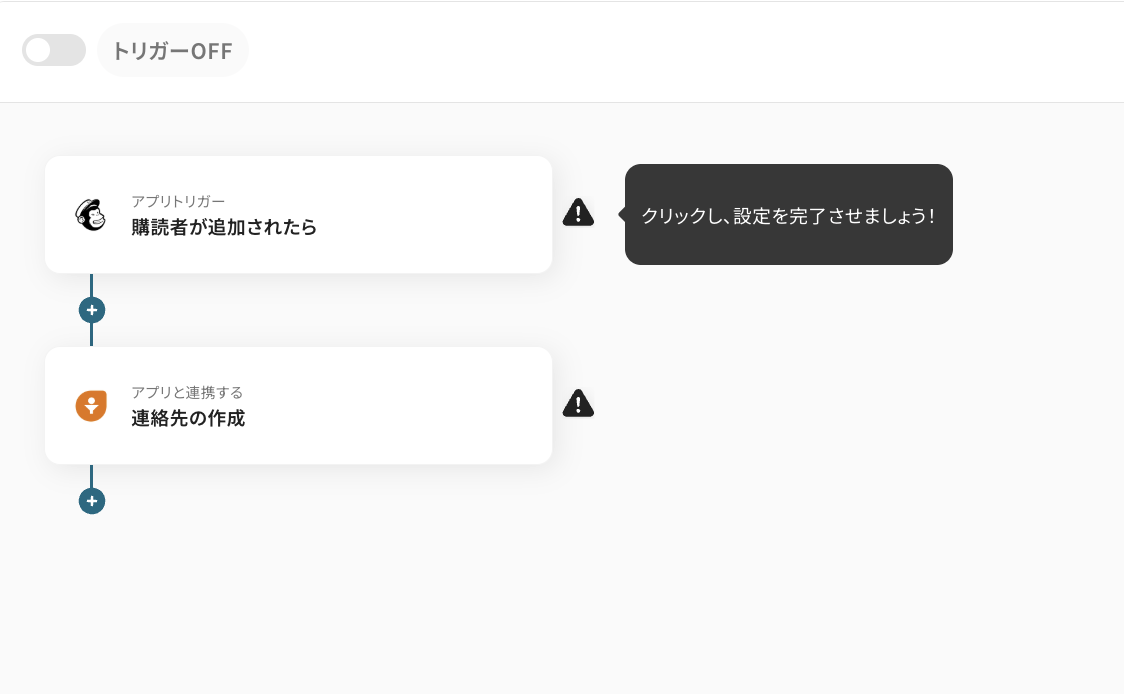
Task: Click the orange contact app icon
Action: pyautogui.click(x=91, y=405)
